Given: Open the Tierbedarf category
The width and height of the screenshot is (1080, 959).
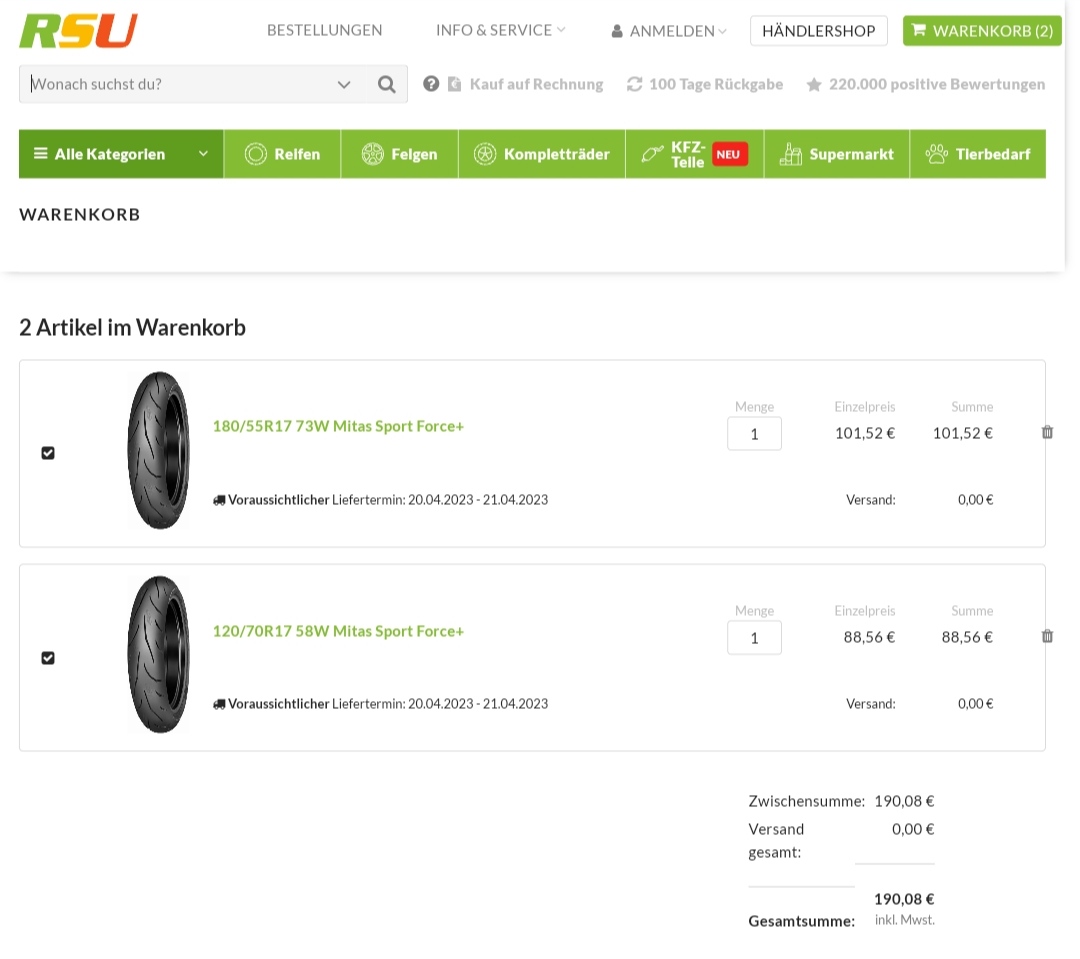Looking at the screenshot, I should tap(977, 154).
